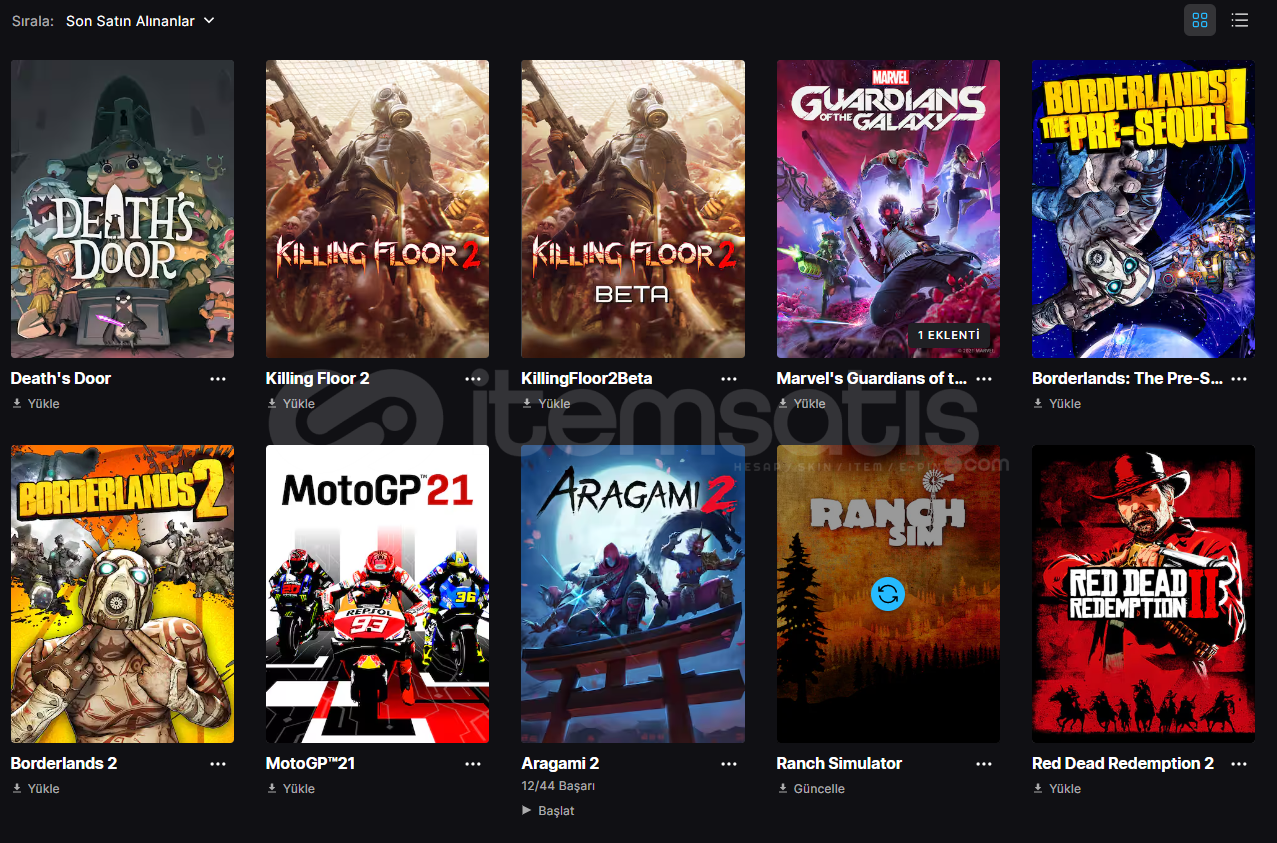Open the options menu for Red Dead Redemption 2
The image size is (1277, 843).
1239,764
